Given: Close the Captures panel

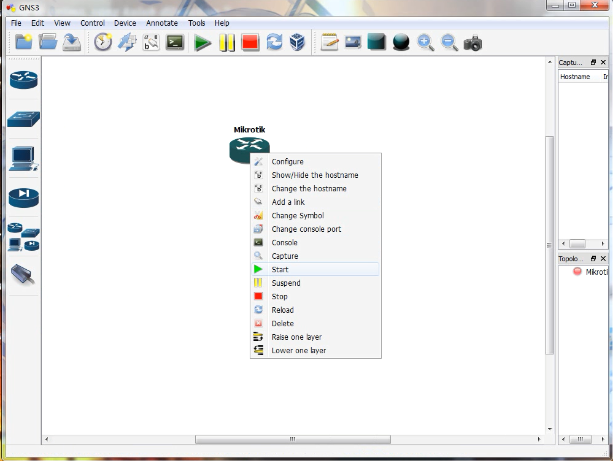Looking at the screenshot, I should tap(603, 62).
